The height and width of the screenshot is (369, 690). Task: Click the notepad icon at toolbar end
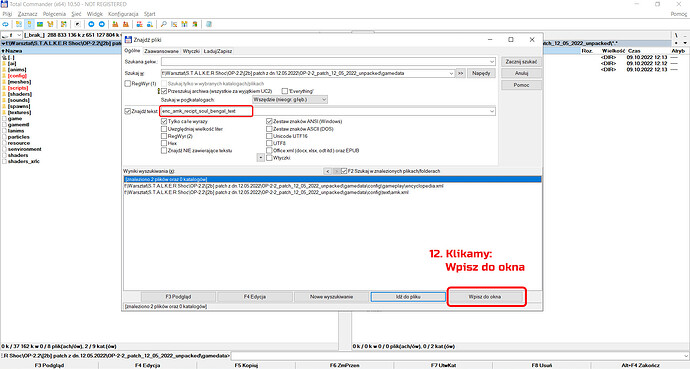(x=209, y=24)
